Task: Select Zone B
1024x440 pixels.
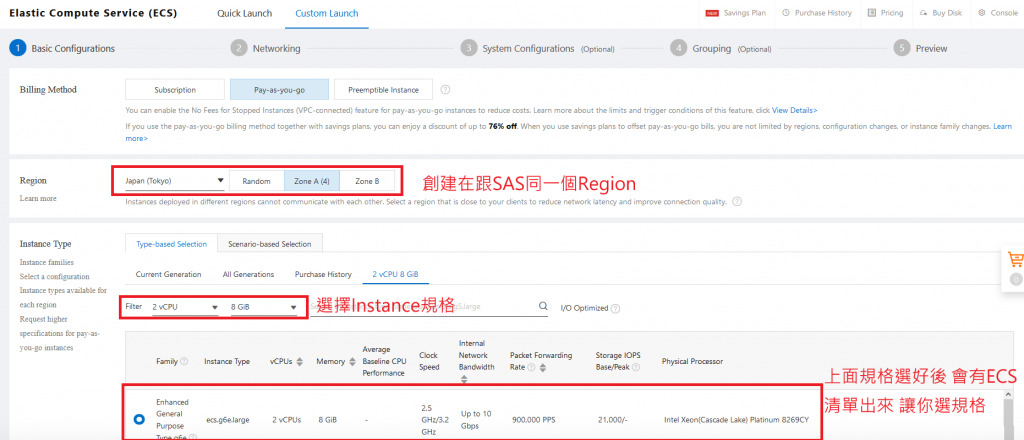Action: (366, 181)
